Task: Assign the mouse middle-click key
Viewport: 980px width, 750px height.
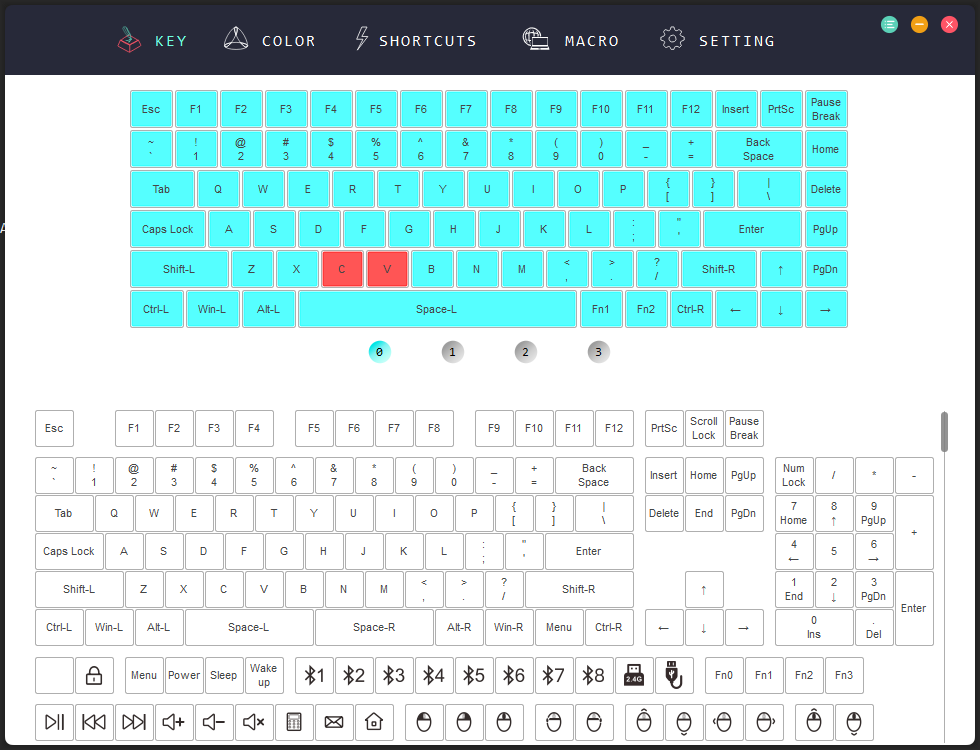Action: pyautogui.click(x=504, y=722)
